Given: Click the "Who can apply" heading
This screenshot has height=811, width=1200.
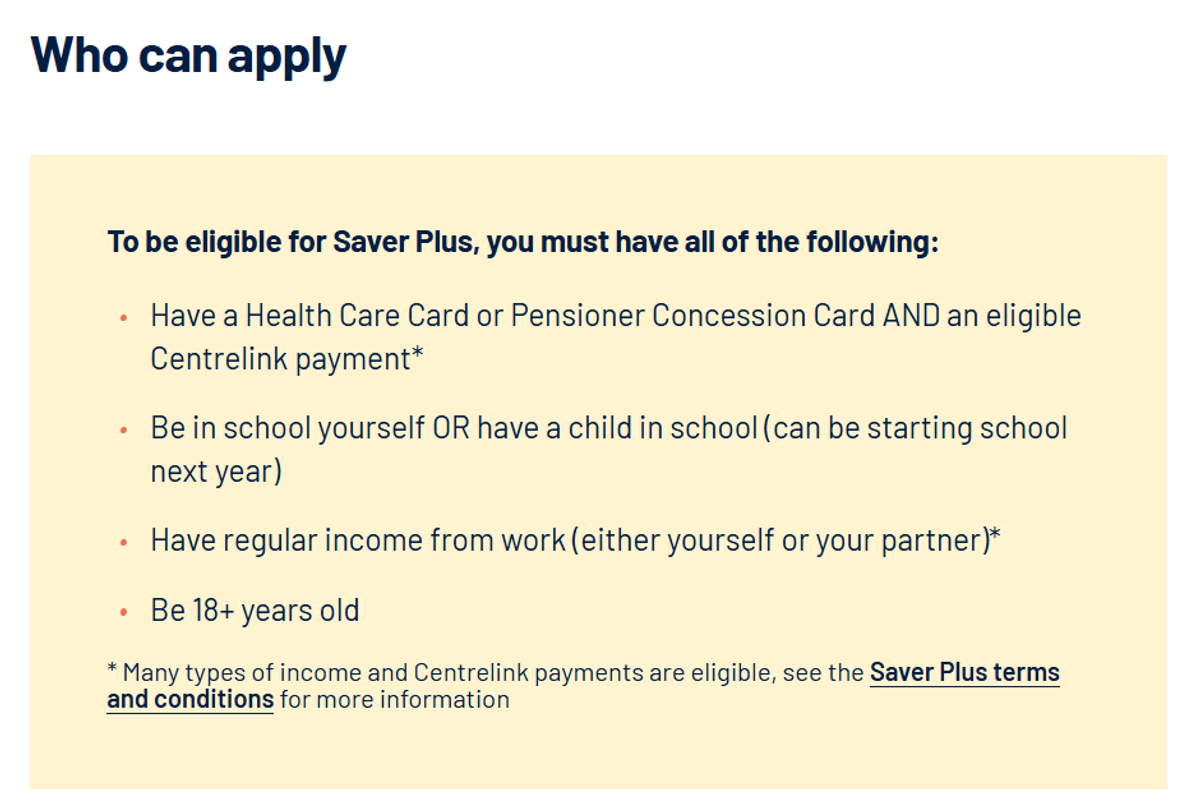Looking at the screenshot, I should [189, 56].
